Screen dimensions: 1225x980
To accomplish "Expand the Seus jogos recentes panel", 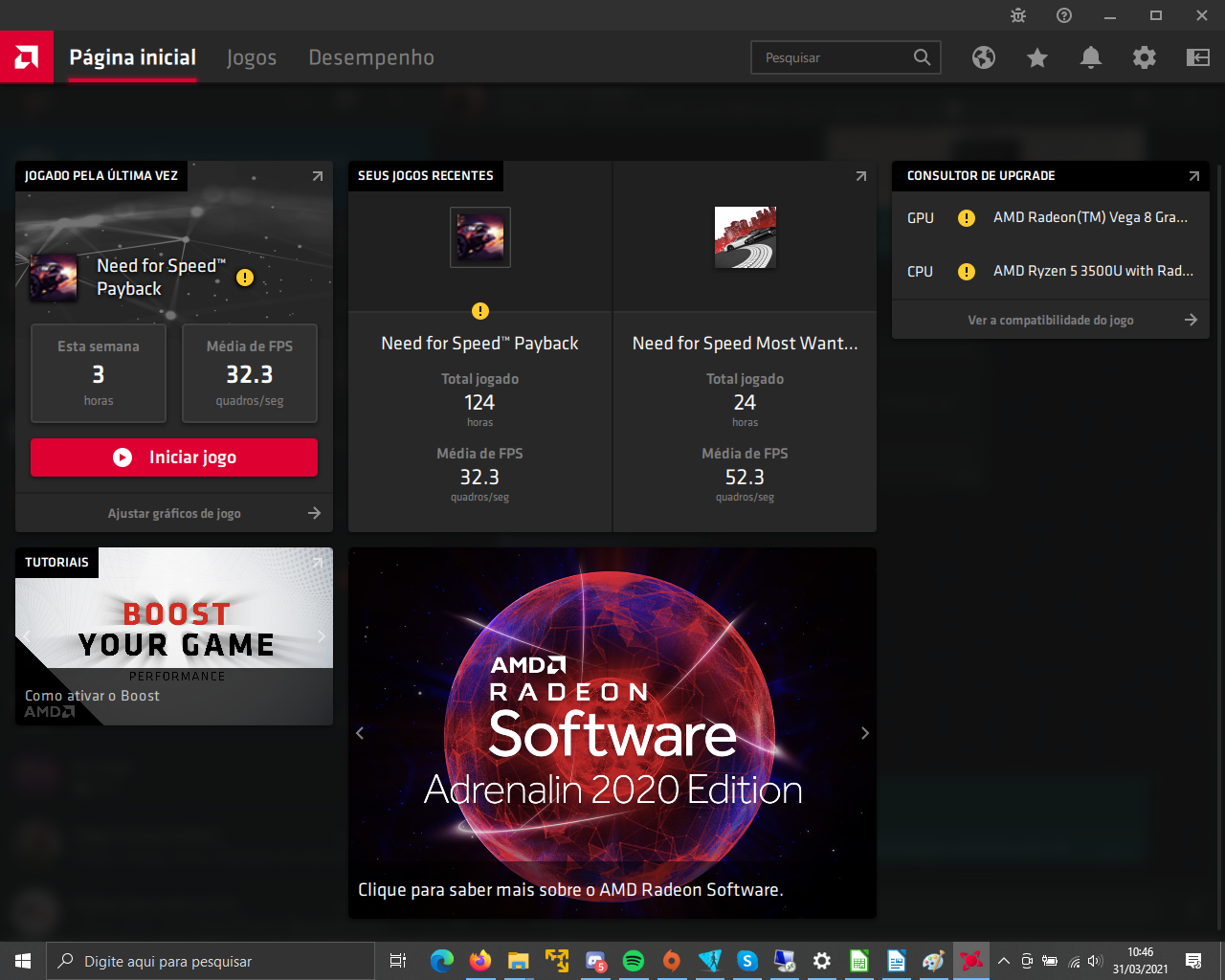I will click(x=861, y=176).
